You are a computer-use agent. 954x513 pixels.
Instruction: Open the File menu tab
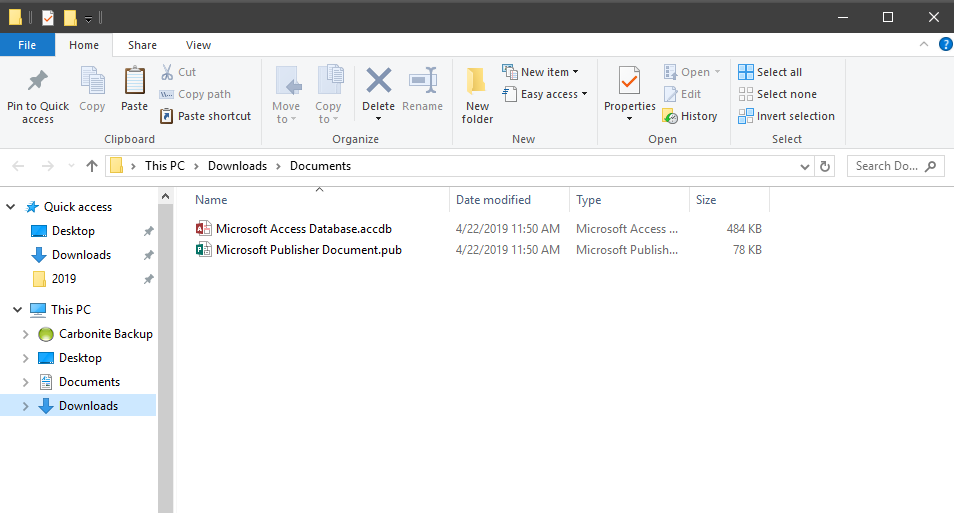pyautogui.click(x=27, y=45)
